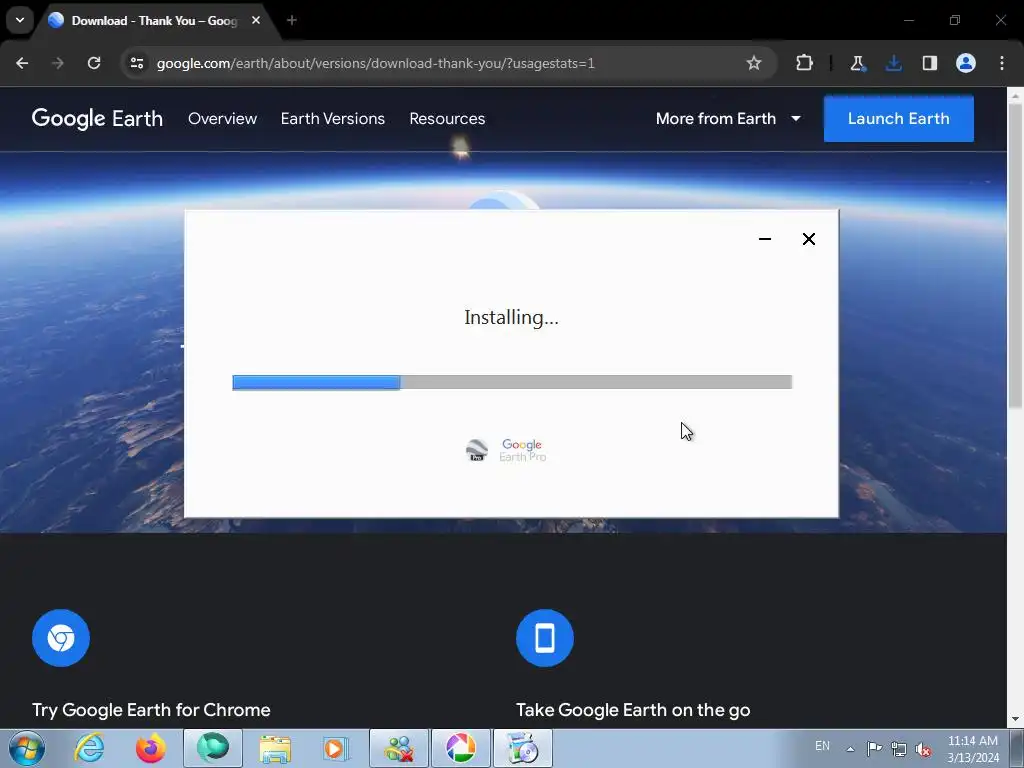Click the page vertical scrollbar thumb

tap(1015, 256)
